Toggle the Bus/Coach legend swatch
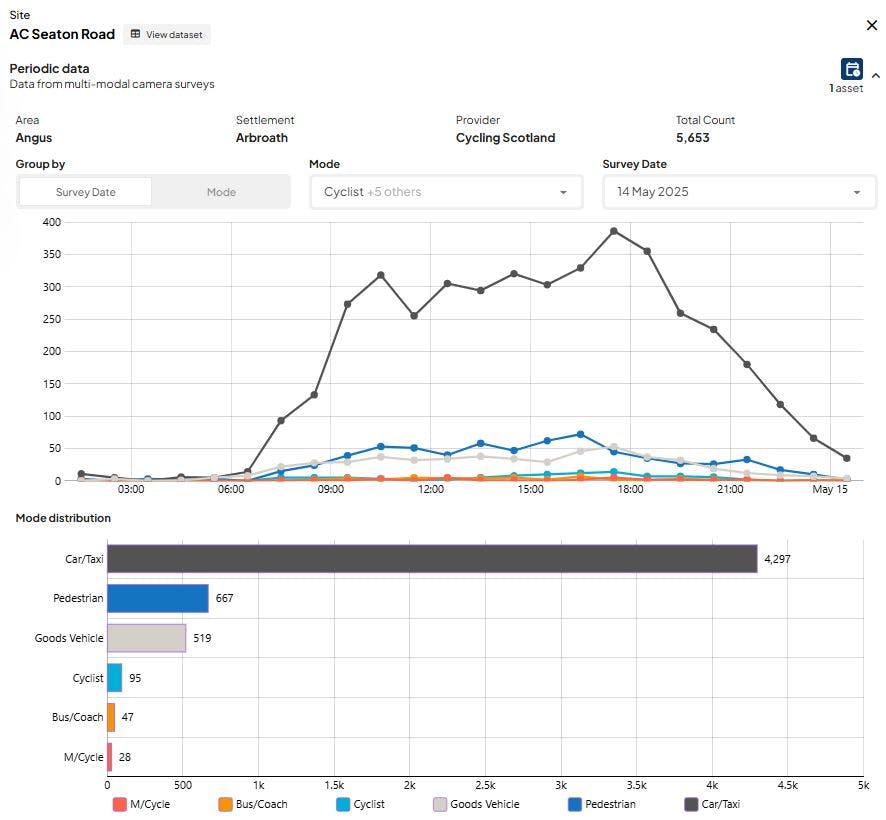Viewport: 886px width, 820px height. tap(225, 804)
